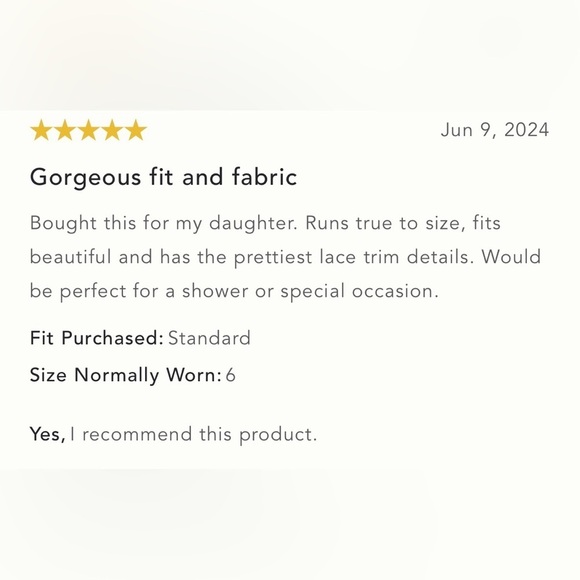Click 'I recommend this product.' text
The width and height of the screenshot is (580, 580).
pyautogui.click(x=193, y=435)
